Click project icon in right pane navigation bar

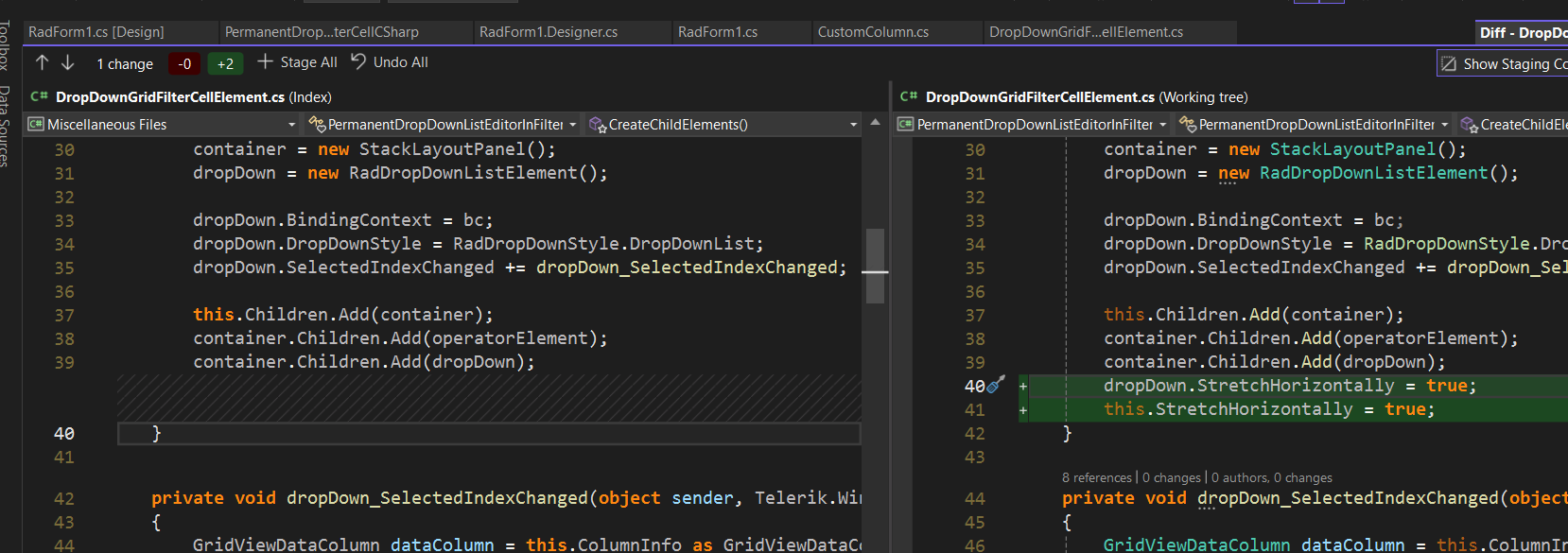905,125
